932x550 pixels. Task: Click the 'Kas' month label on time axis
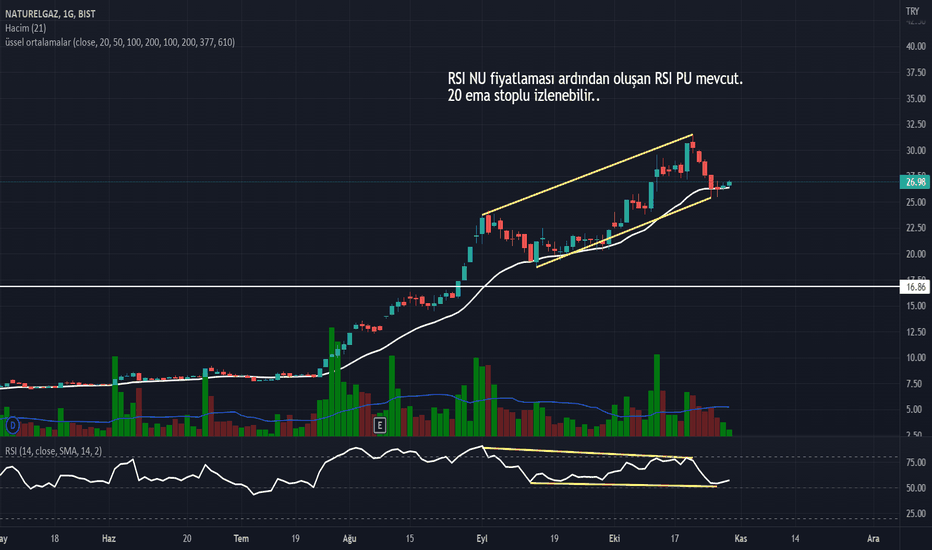coord(741,539)
